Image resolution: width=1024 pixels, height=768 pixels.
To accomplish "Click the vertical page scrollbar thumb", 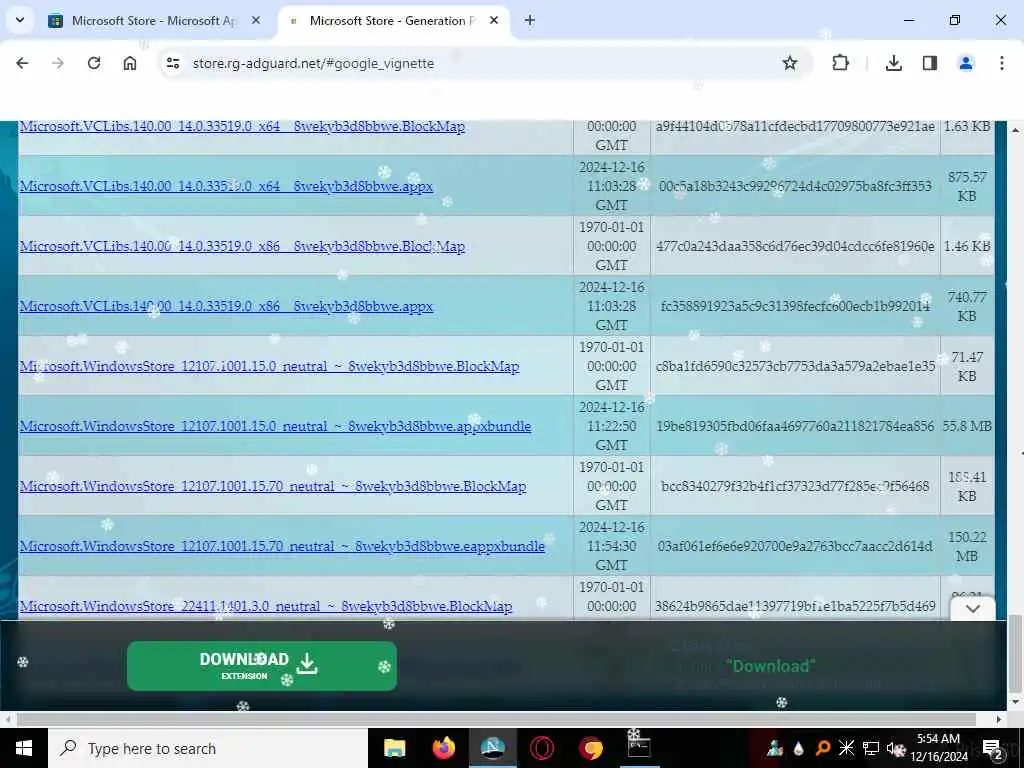I will click(1016, 653).
